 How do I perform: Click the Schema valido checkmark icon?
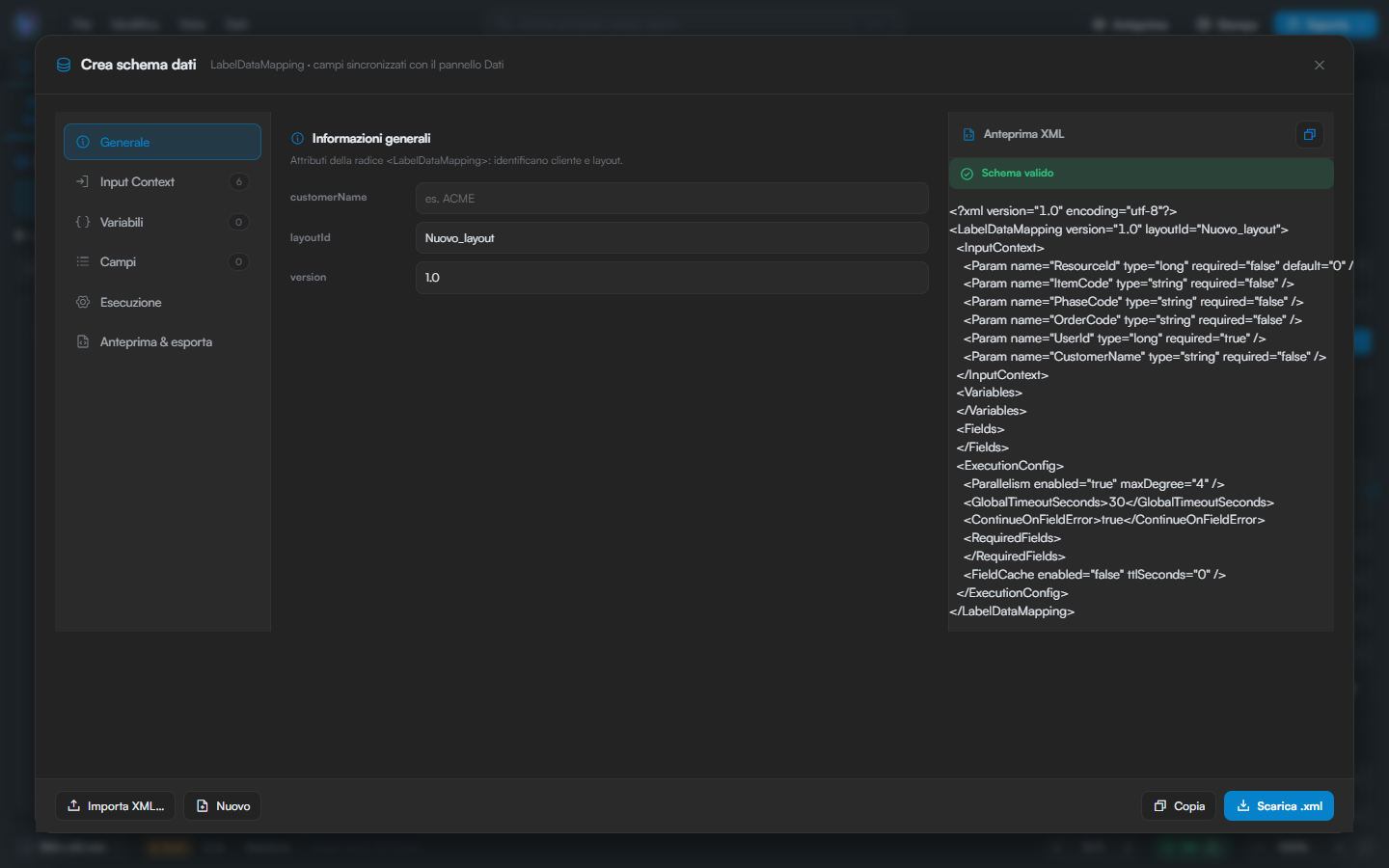pyautogui.click(x=967, y=174)
